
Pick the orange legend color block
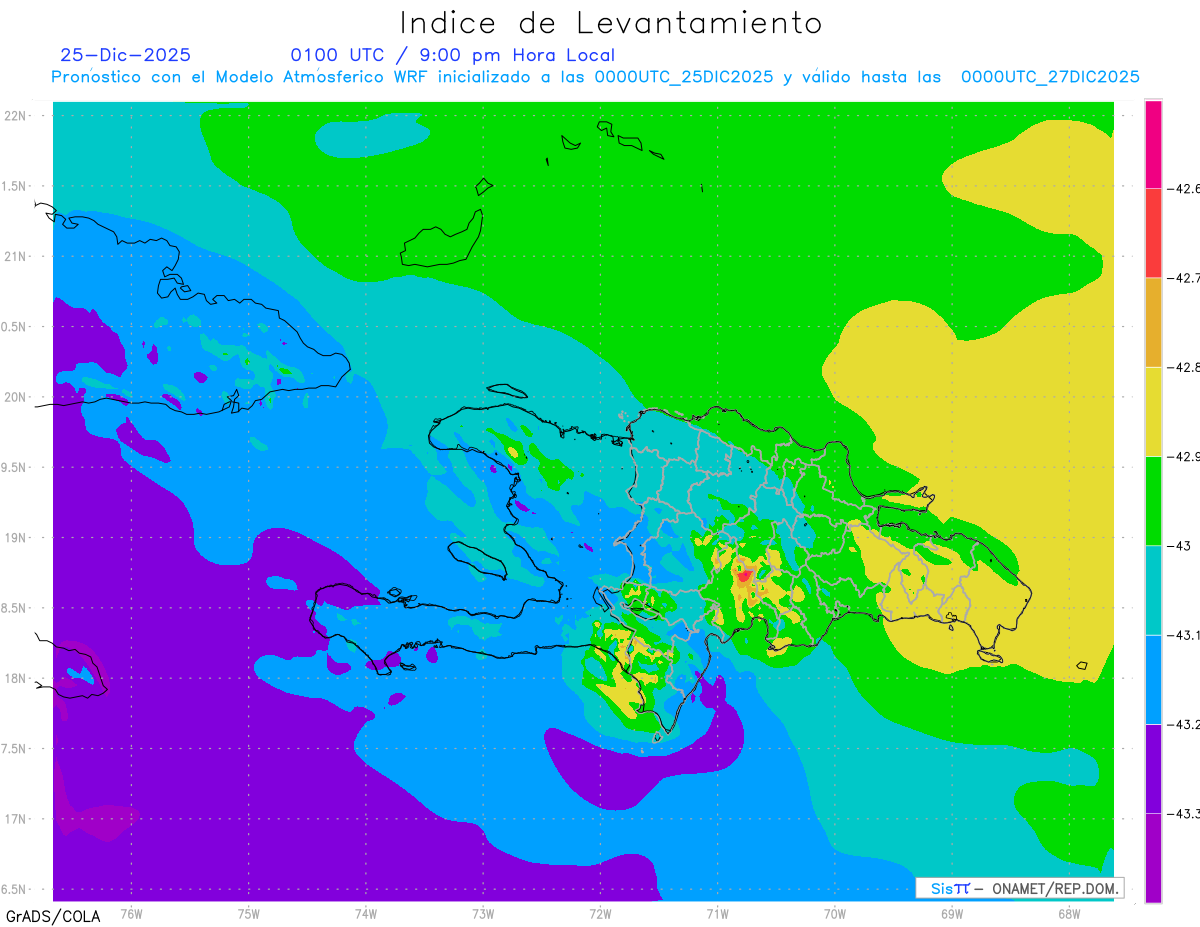click(1154, 322)
